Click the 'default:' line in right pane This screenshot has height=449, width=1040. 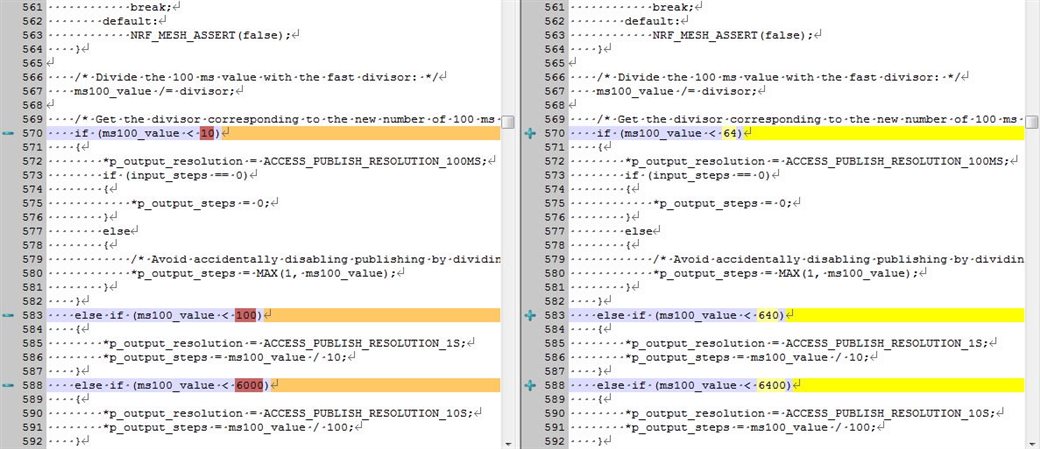(x=652, y=21)
